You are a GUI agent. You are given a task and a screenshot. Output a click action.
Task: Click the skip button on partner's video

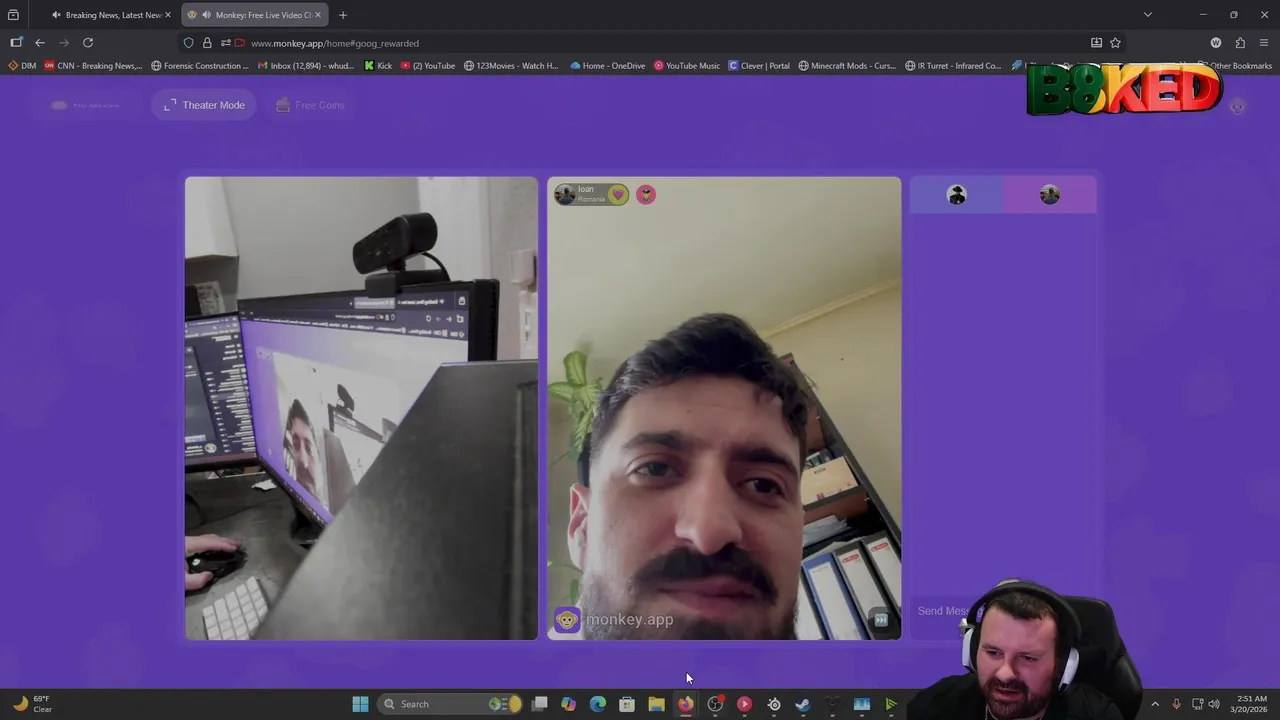[x=880, y=620]
